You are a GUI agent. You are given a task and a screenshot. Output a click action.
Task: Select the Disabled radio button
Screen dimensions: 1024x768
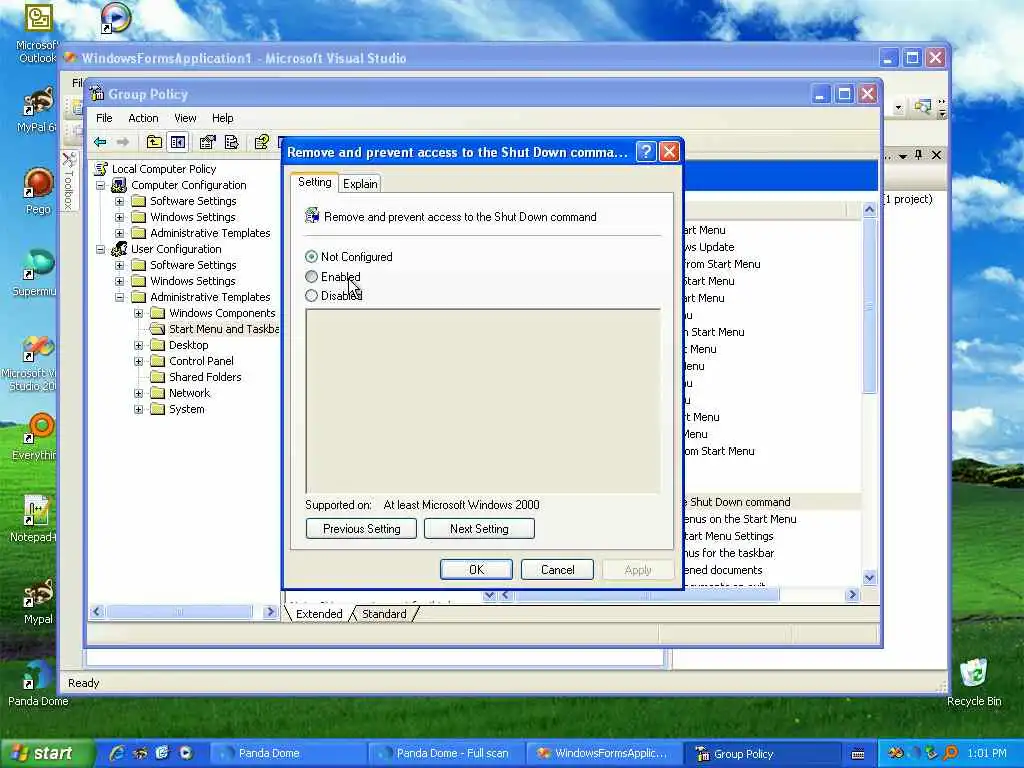[312, 296]
